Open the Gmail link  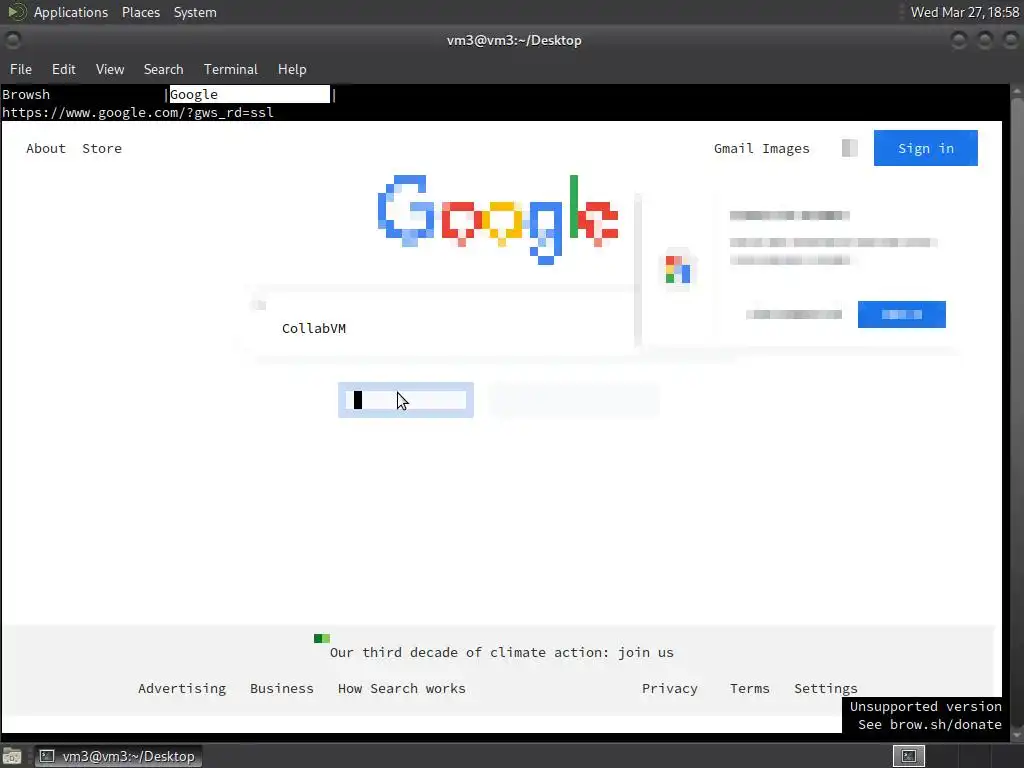click(733, 148)
